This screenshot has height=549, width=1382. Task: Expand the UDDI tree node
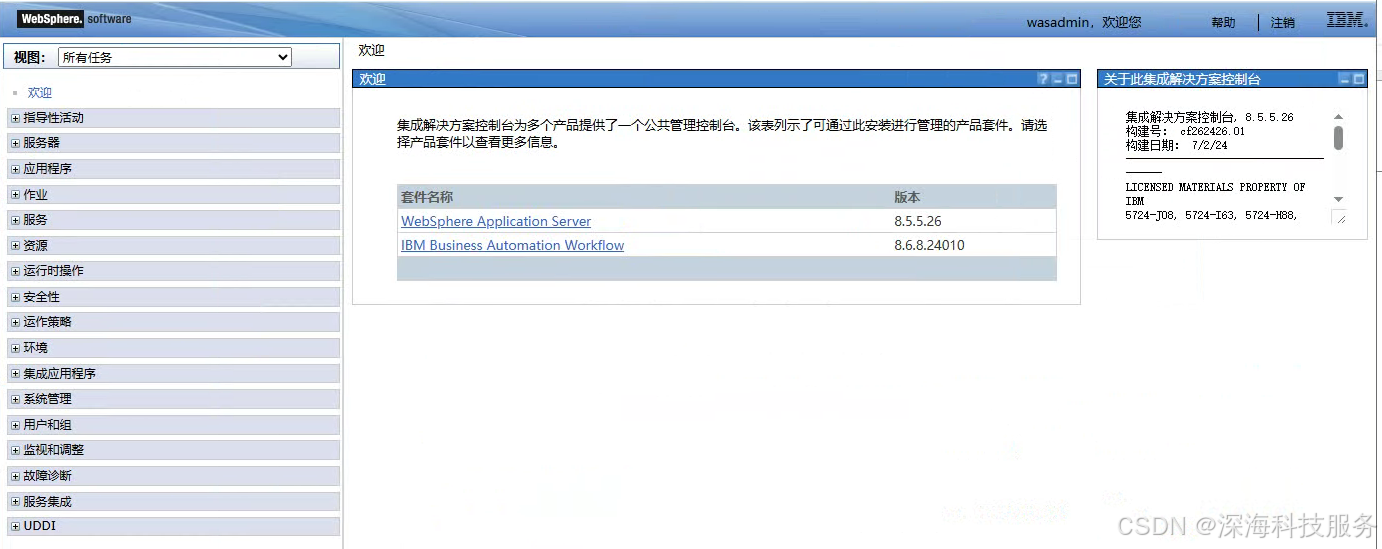point(15,526)
